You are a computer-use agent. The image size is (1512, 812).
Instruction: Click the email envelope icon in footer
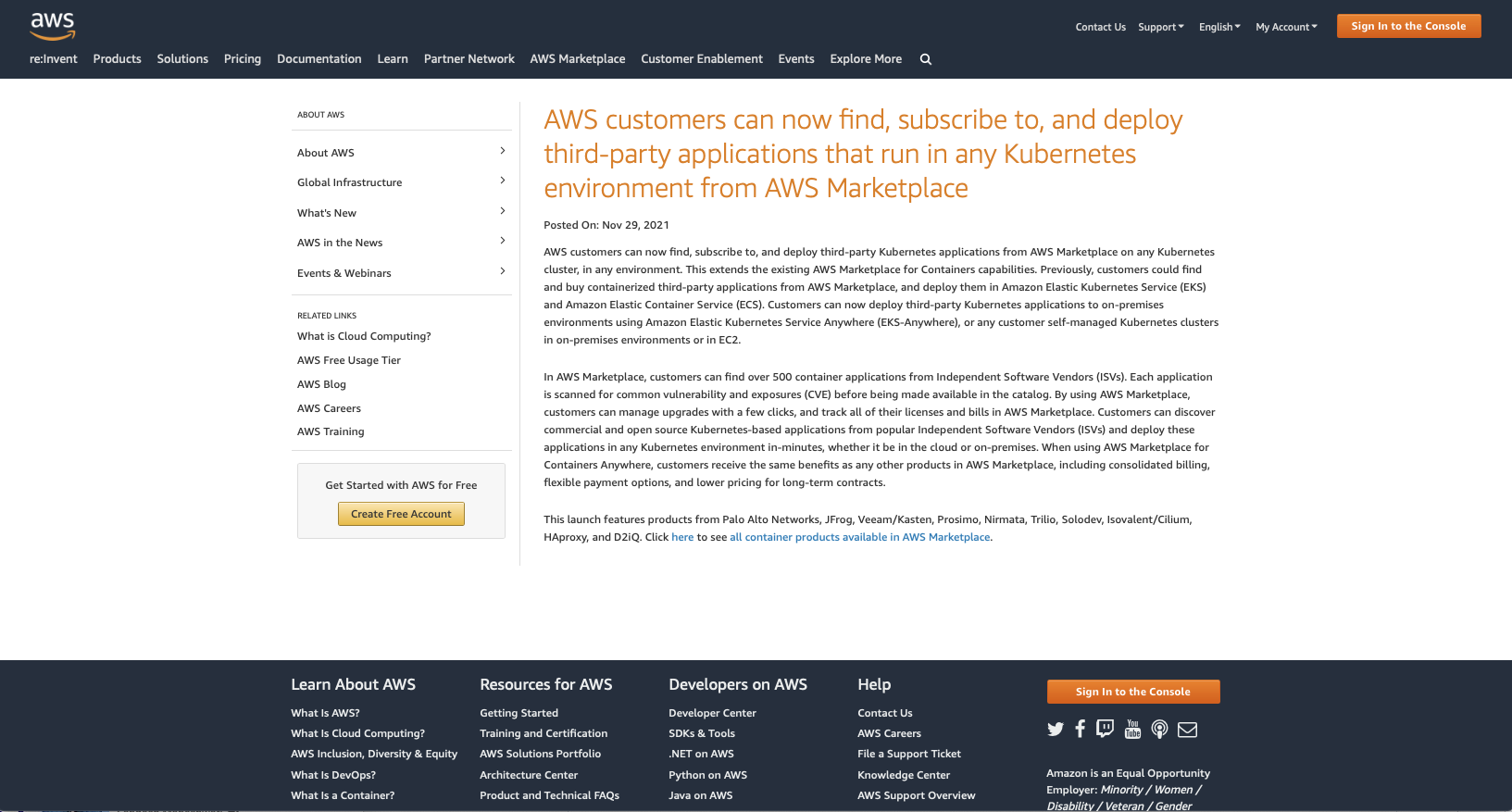1188,730
